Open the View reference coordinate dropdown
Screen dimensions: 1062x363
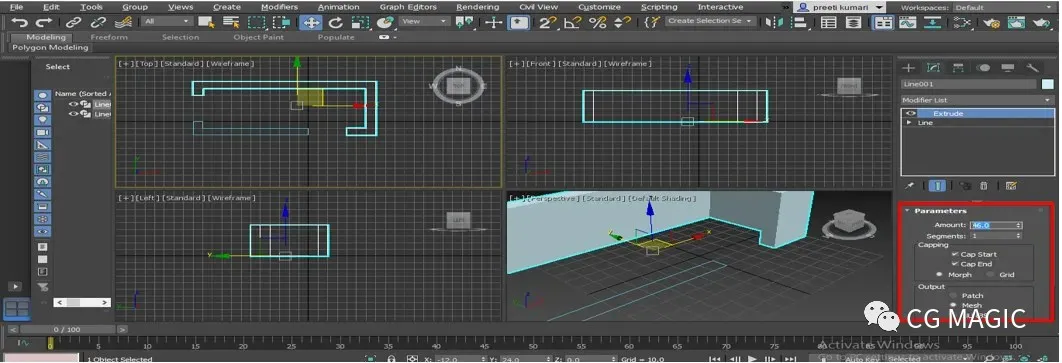pyautogui.click(x=425, y=22)
